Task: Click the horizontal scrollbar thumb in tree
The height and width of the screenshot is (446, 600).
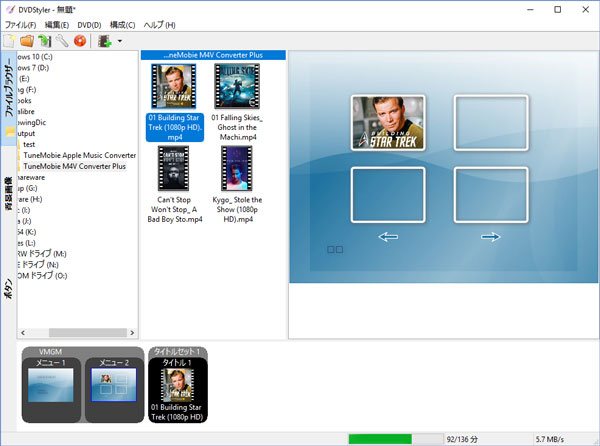Action: [x=88, y=333]
